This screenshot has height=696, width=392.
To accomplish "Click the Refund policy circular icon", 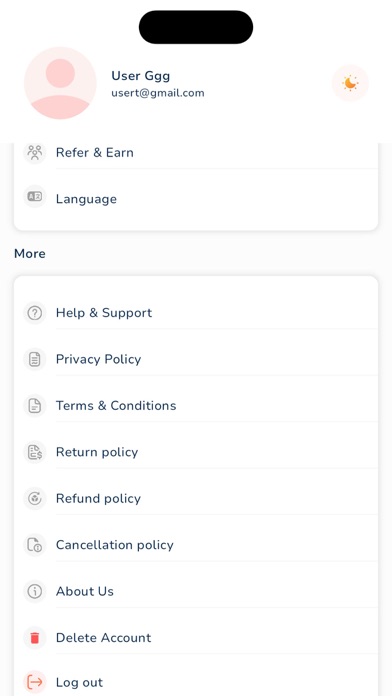I will point(35,498).
